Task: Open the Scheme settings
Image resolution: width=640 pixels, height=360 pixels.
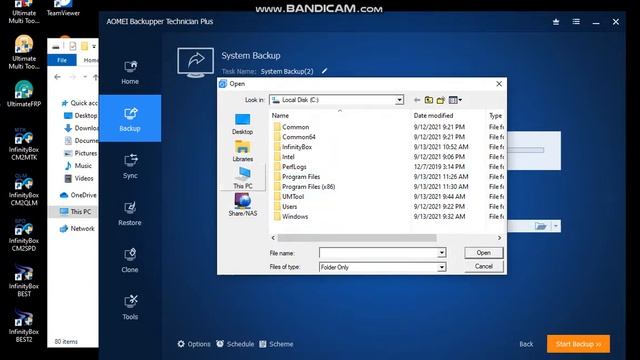Action: [x=276, y=344]
